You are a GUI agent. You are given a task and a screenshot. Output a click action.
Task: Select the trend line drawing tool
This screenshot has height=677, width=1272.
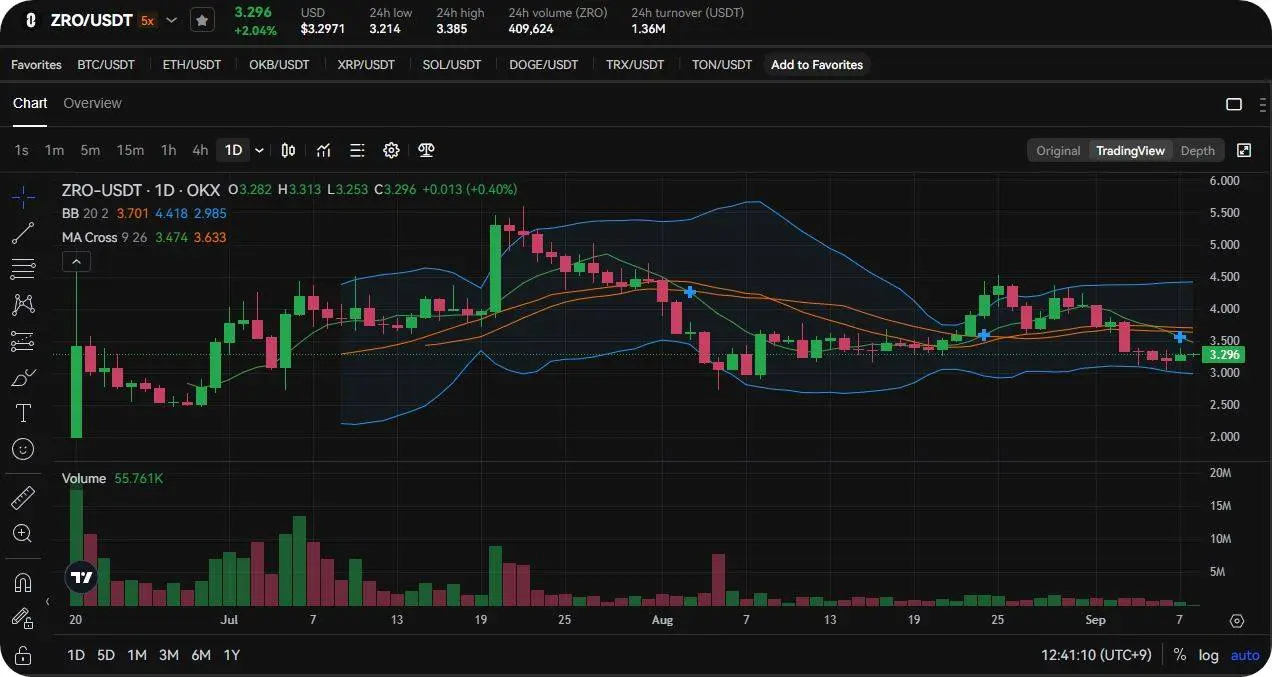pos(23,233)
